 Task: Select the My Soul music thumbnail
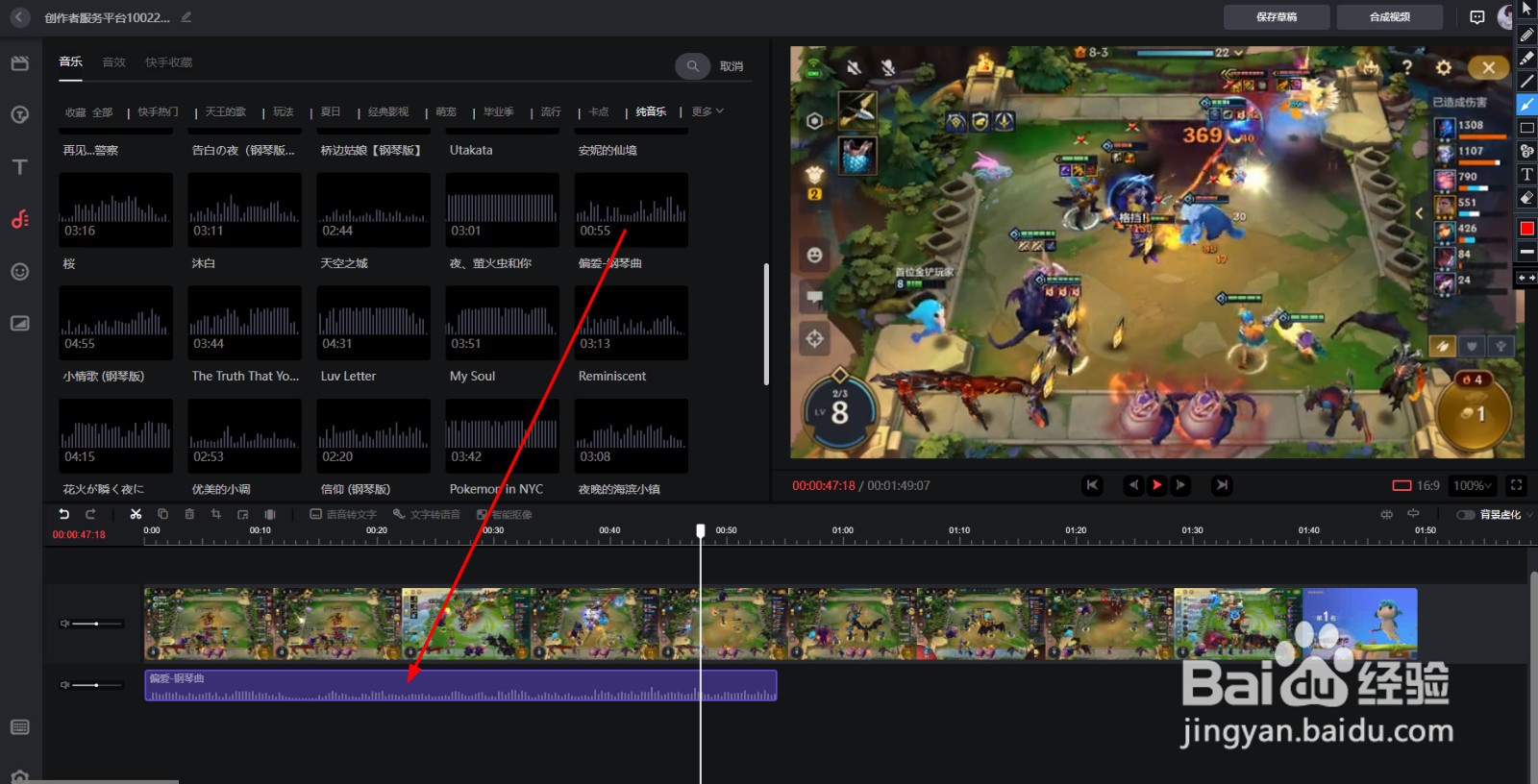tap(502, 323)
